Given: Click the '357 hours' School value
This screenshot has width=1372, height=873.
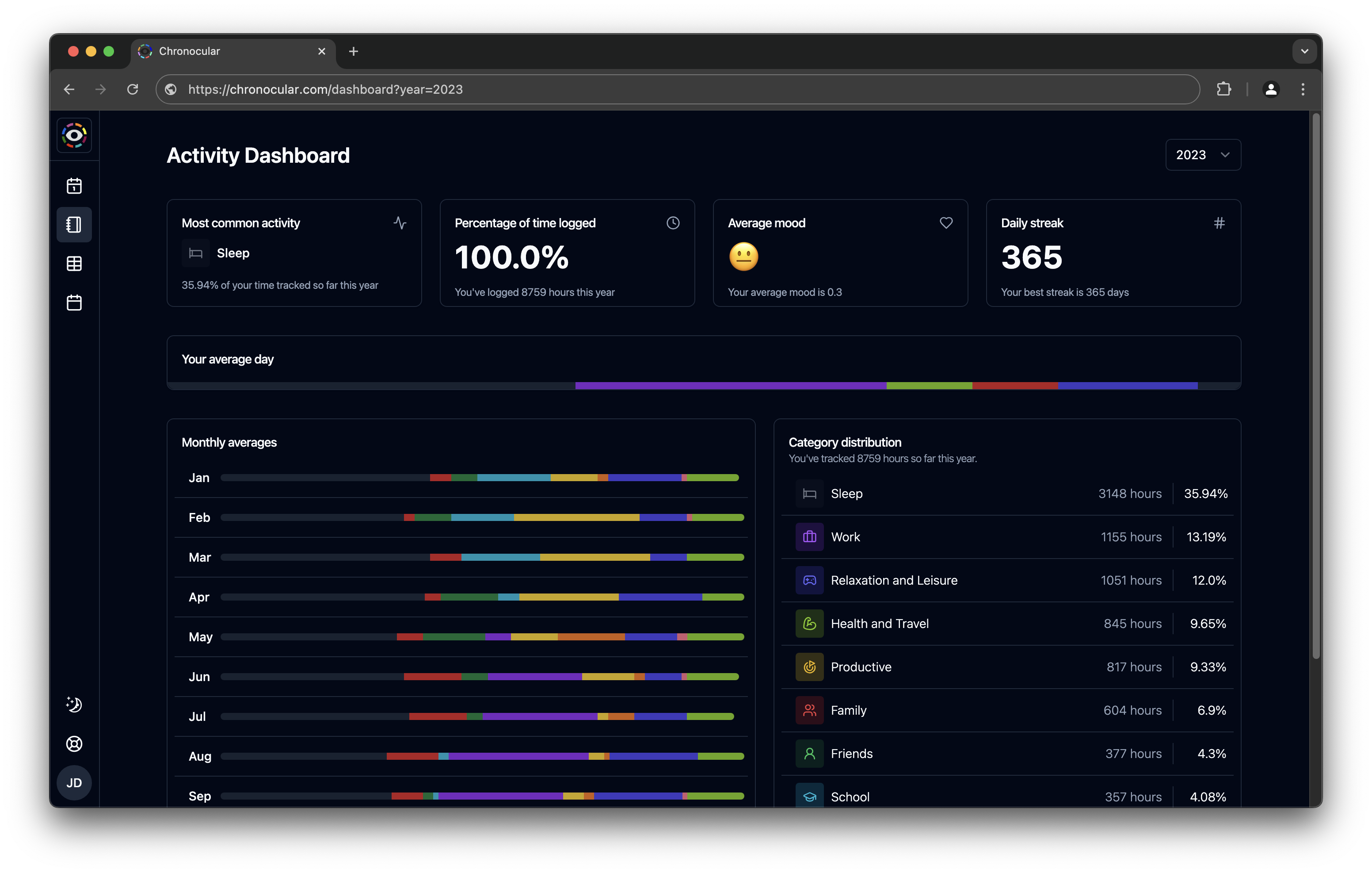Looking at the screenshot, I should coord(1133,797).
